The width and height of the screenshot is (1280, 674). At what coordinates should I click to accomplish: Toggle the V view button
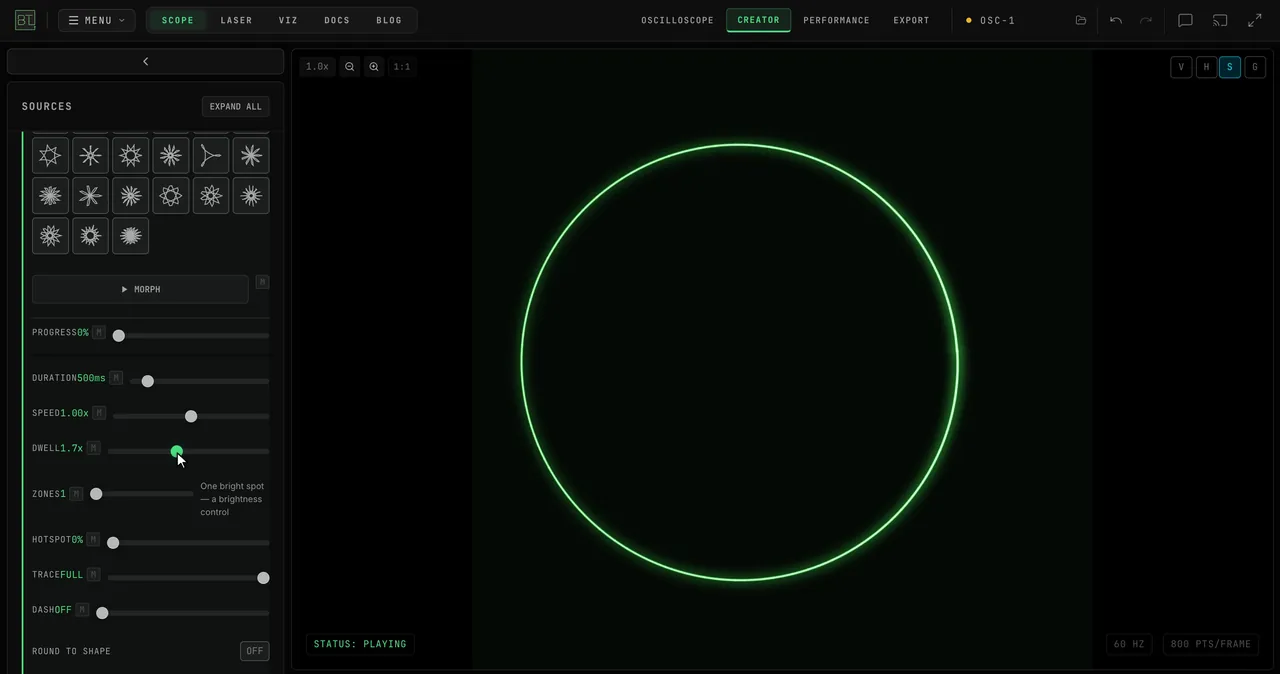1181,67
